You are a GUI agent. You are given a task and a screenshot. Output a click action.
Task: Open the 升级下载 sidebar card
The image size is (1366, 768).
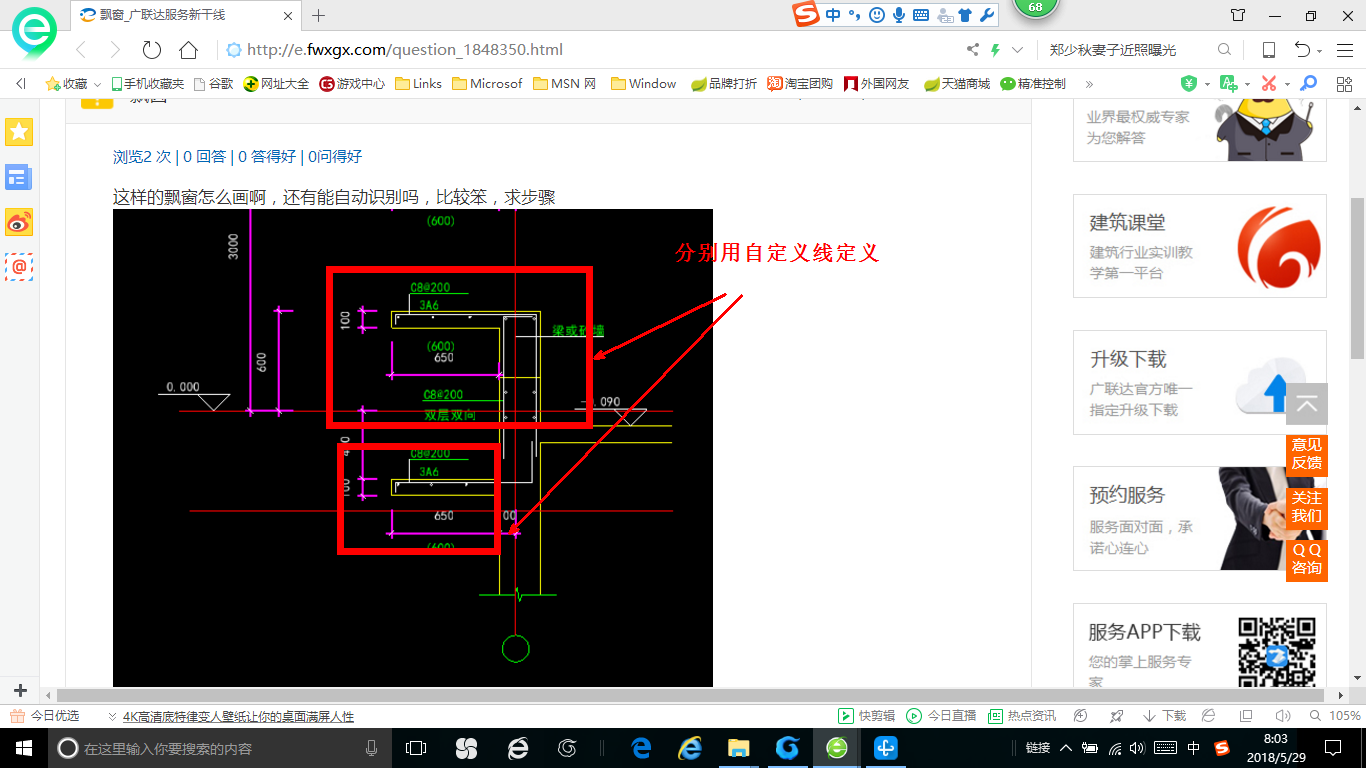[x=1199, y=382]
